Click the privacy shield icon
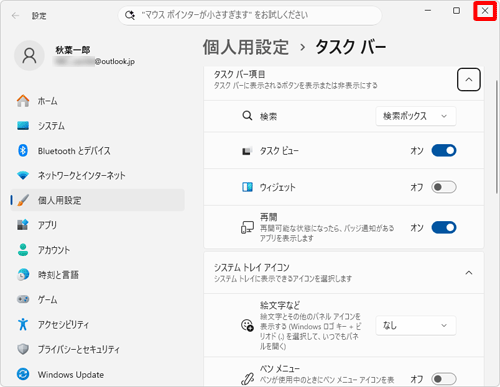 coord(23,349)
